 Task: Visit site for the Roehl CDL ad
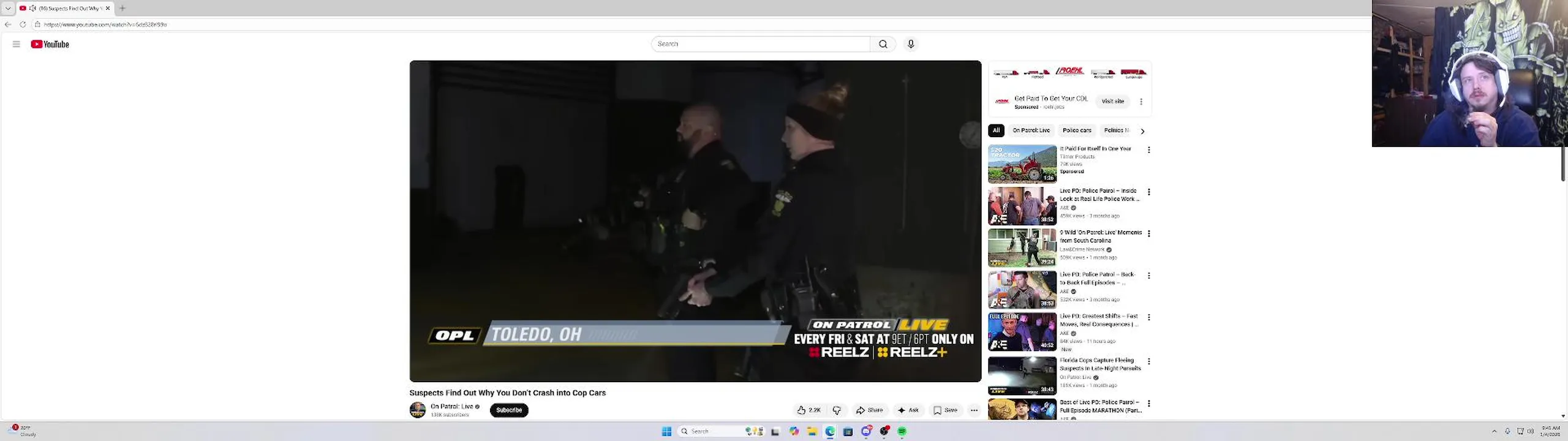[x=1113, y=102]
